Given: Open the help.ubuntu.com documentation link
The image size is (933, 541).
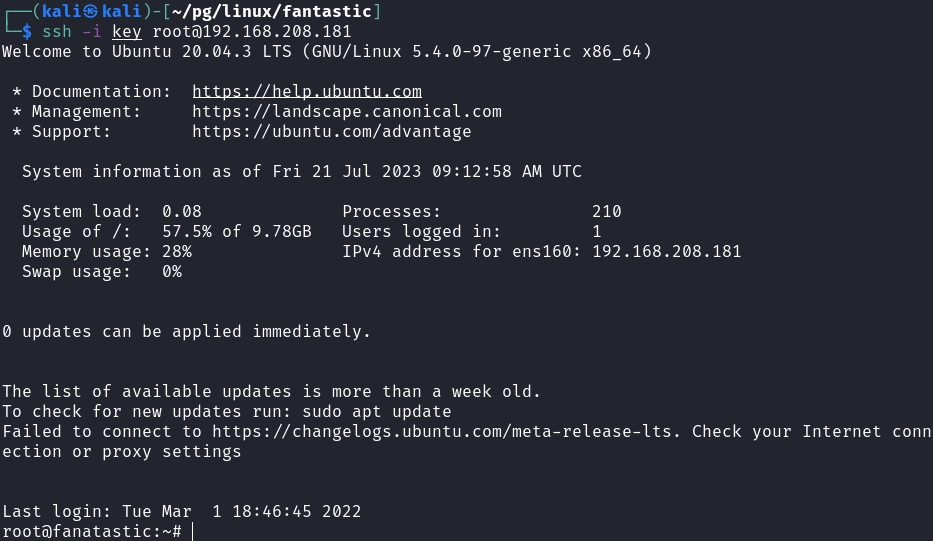Looking at the screenshot, I should pos(306,91).
